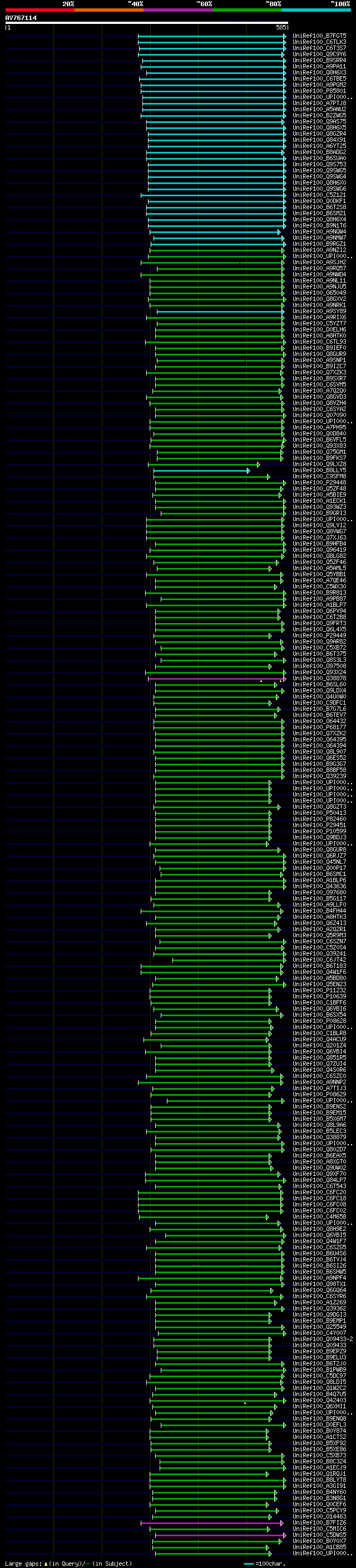The image size is (356, 1568).
Task: Open the UniRef100_P85801 hit label
Action: (x=319, y=91)
